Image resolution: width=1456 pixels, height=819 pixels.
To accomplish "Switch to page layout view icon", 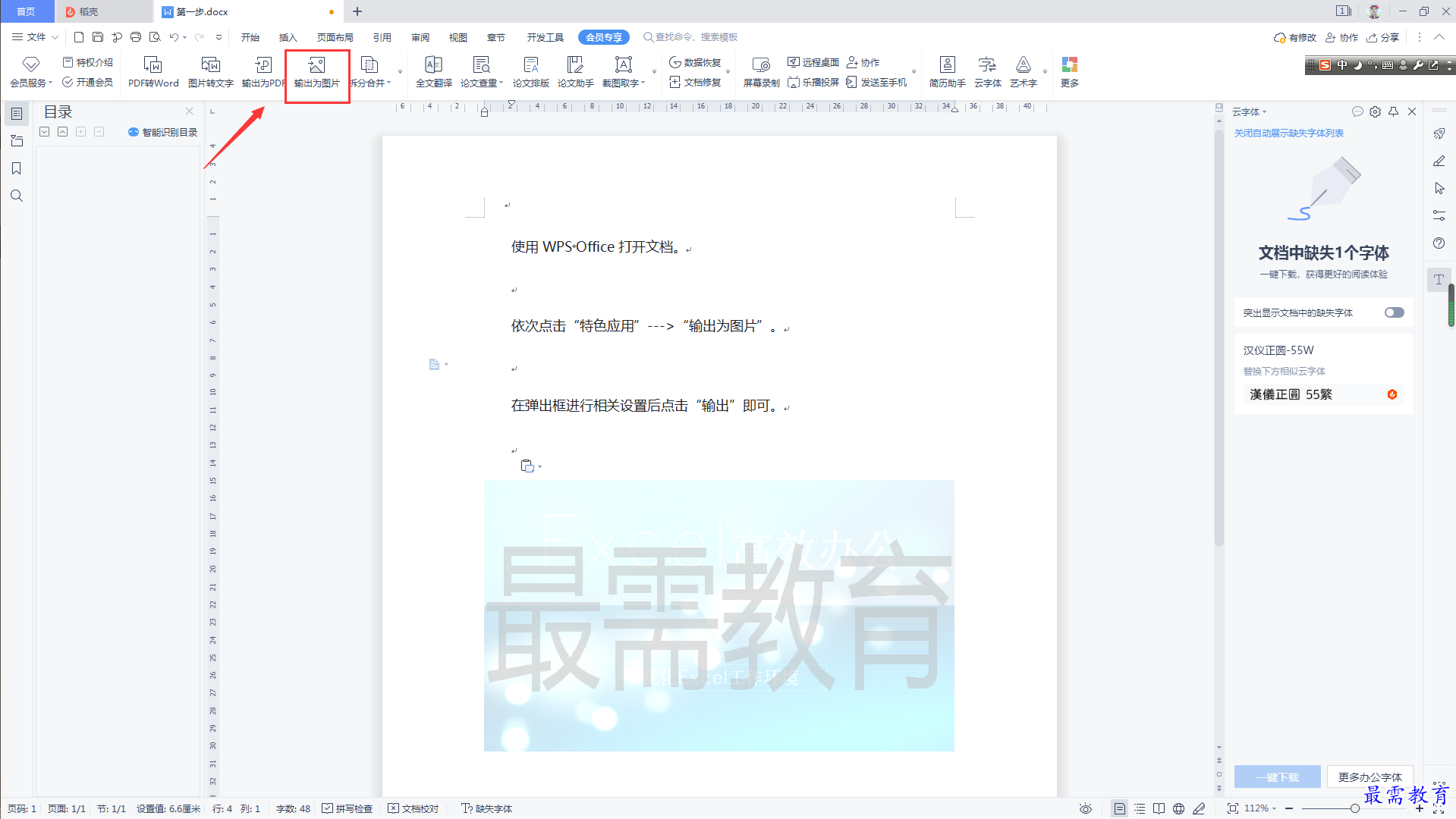I will [x=1119, y=808].
